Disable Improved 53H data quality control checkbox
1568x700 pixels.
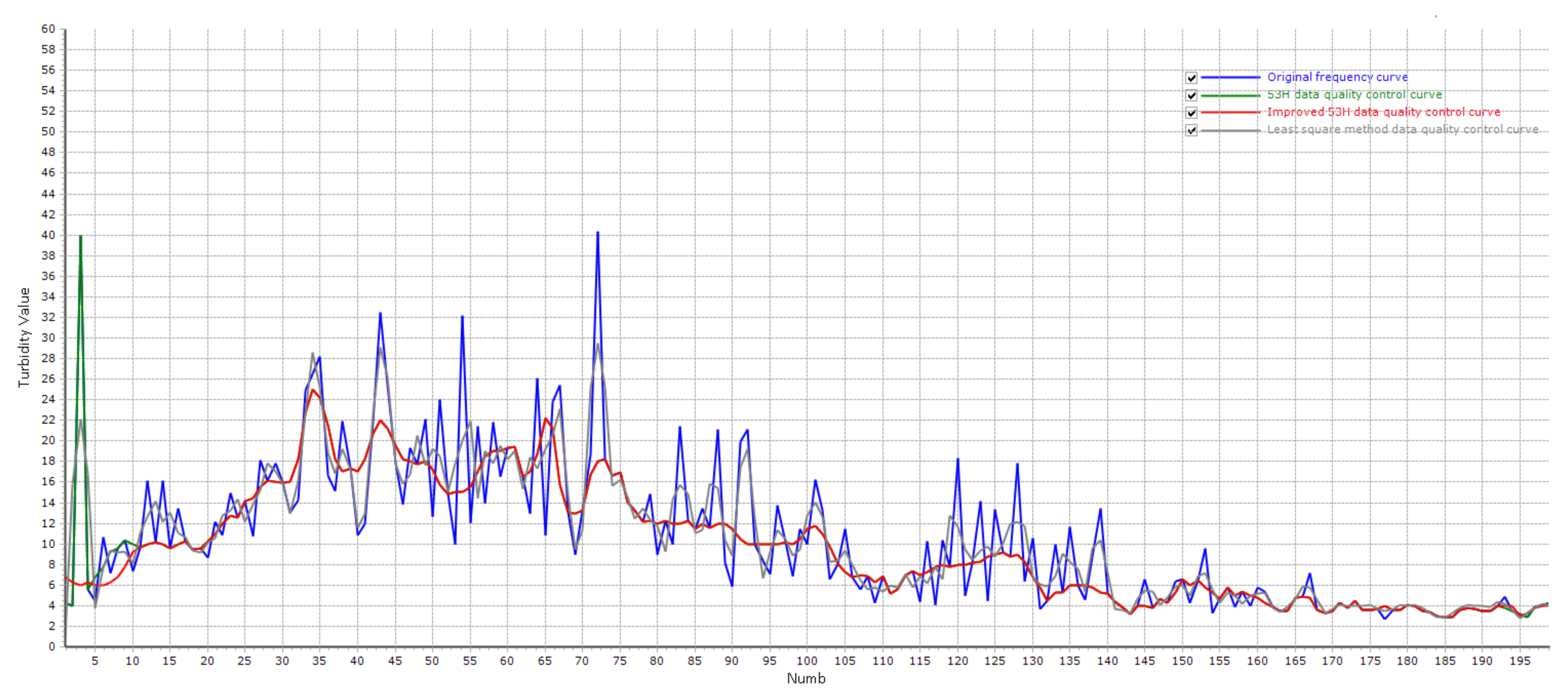pyautogui.click(x=1191, y=113)
